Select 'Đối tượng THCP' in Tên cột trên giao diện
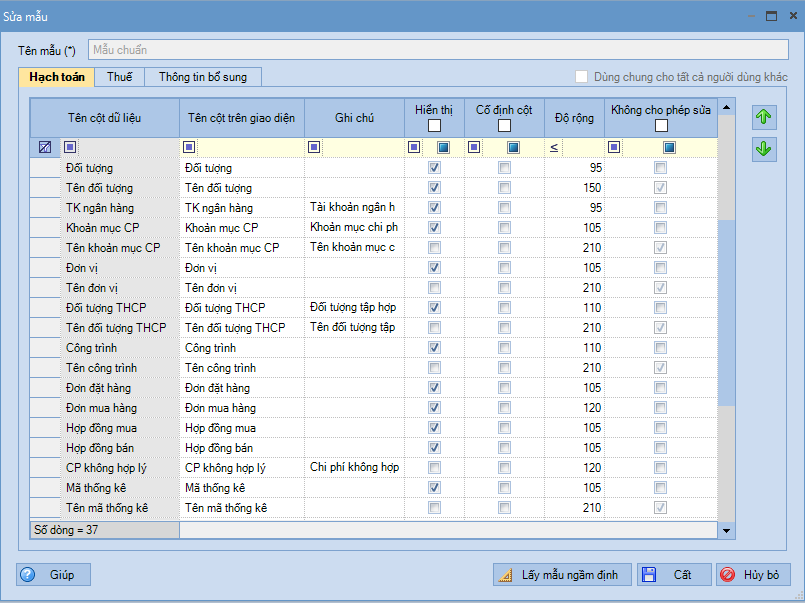Viewport: 805px width, 603px height. click(242, 307)
